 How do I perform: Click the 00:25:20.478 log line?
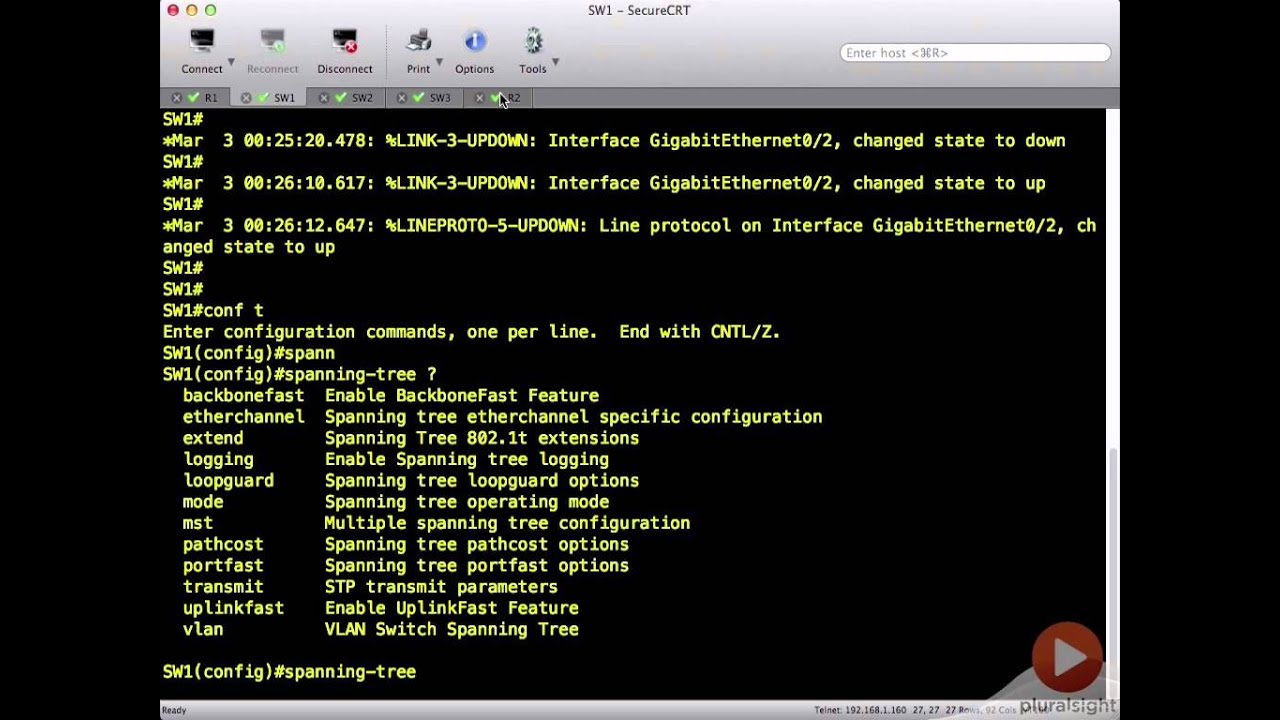[614, 141]
